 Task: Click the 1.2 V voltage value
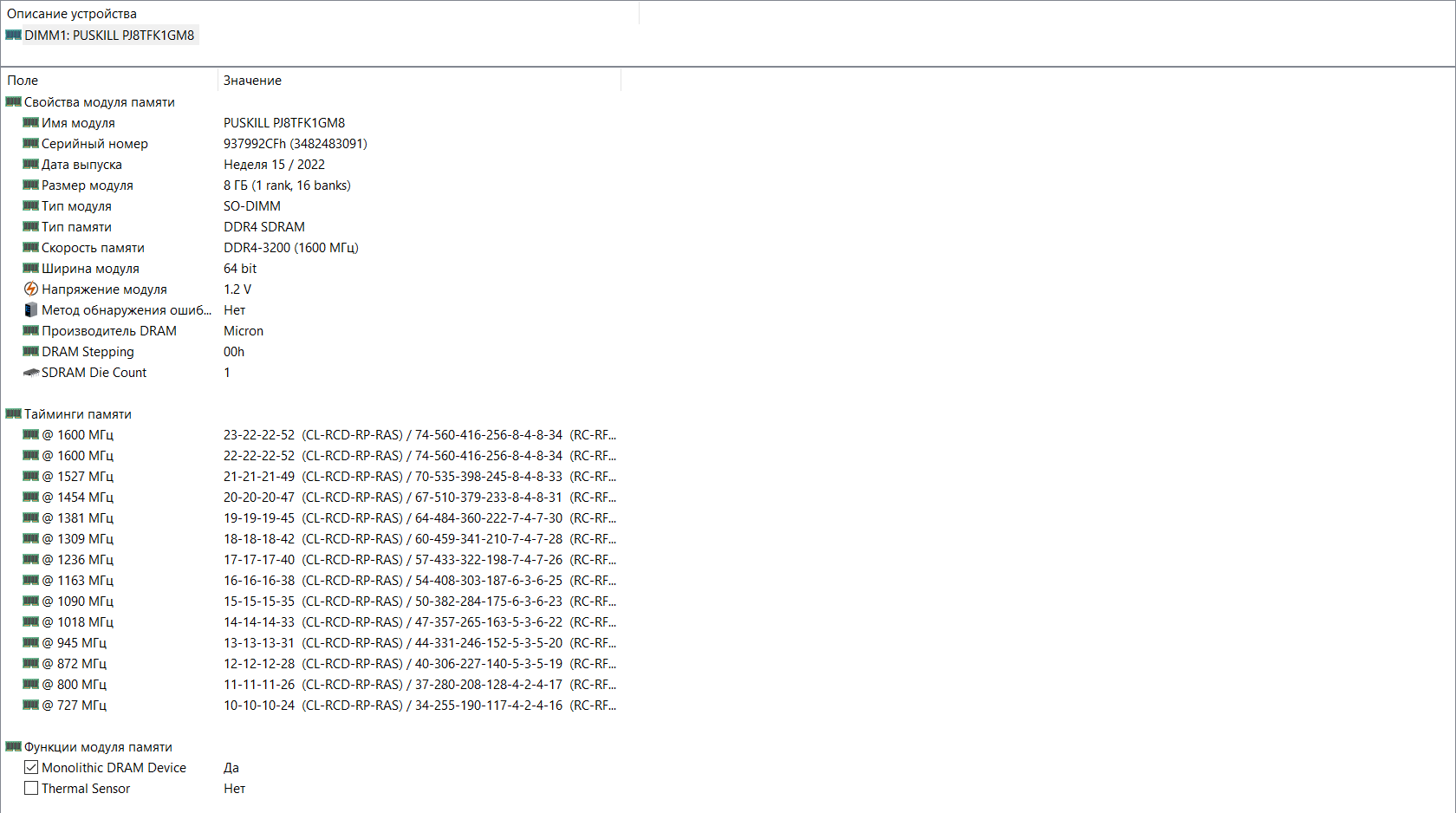point(237,289)
